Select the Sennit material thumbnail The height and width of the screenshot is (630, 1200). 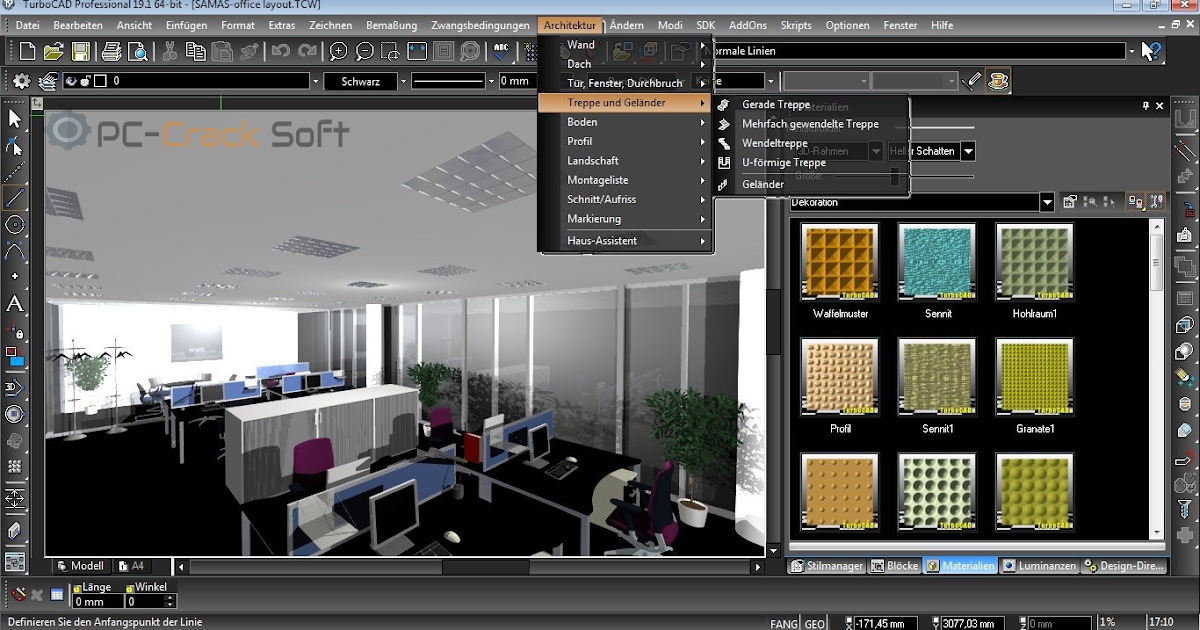(937, 262)
